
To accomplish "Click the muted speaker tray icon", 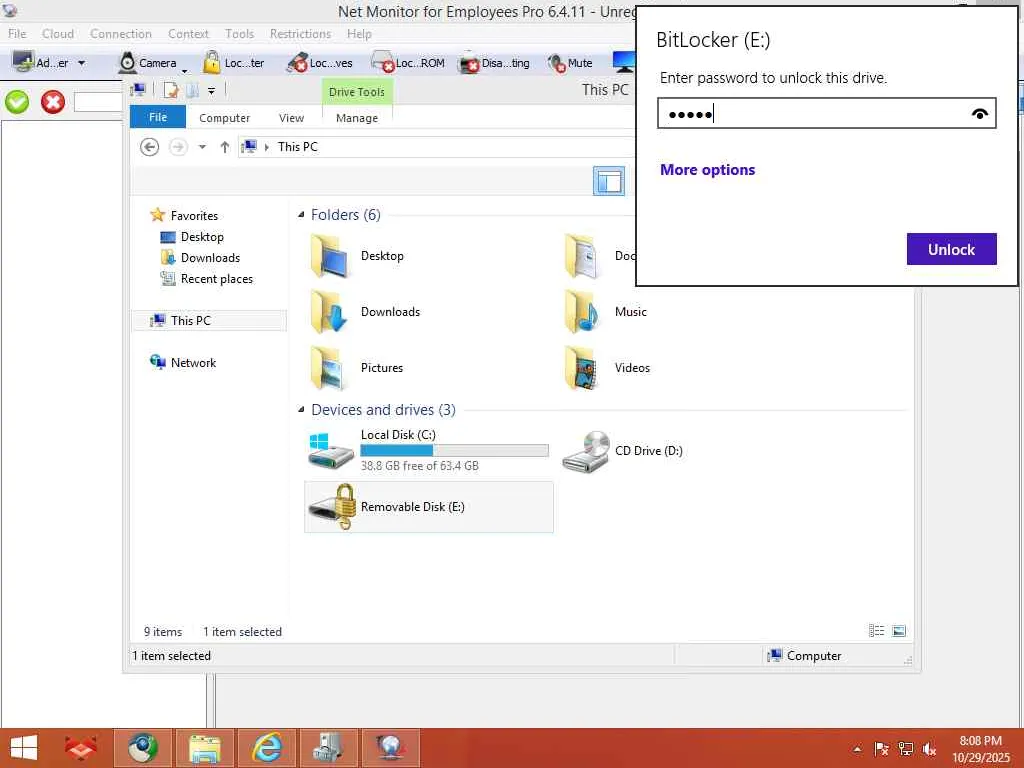I will pyautogui.click(x=930, y=749).
